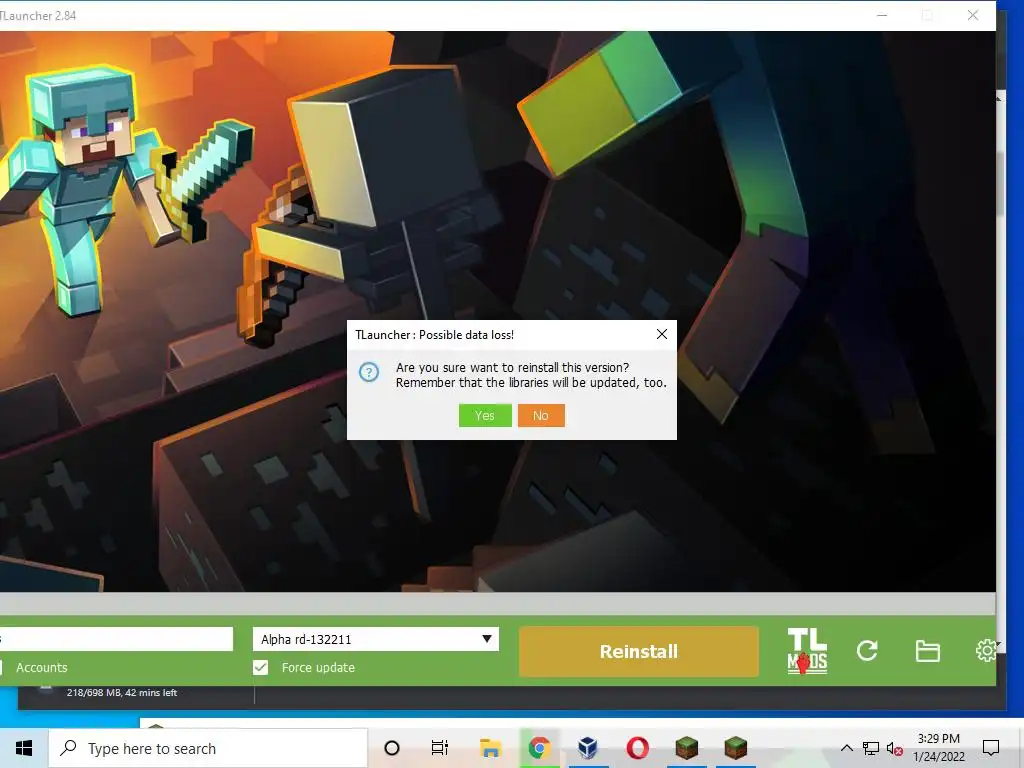Close the TLauncher 2.84 window

point(973,15)
